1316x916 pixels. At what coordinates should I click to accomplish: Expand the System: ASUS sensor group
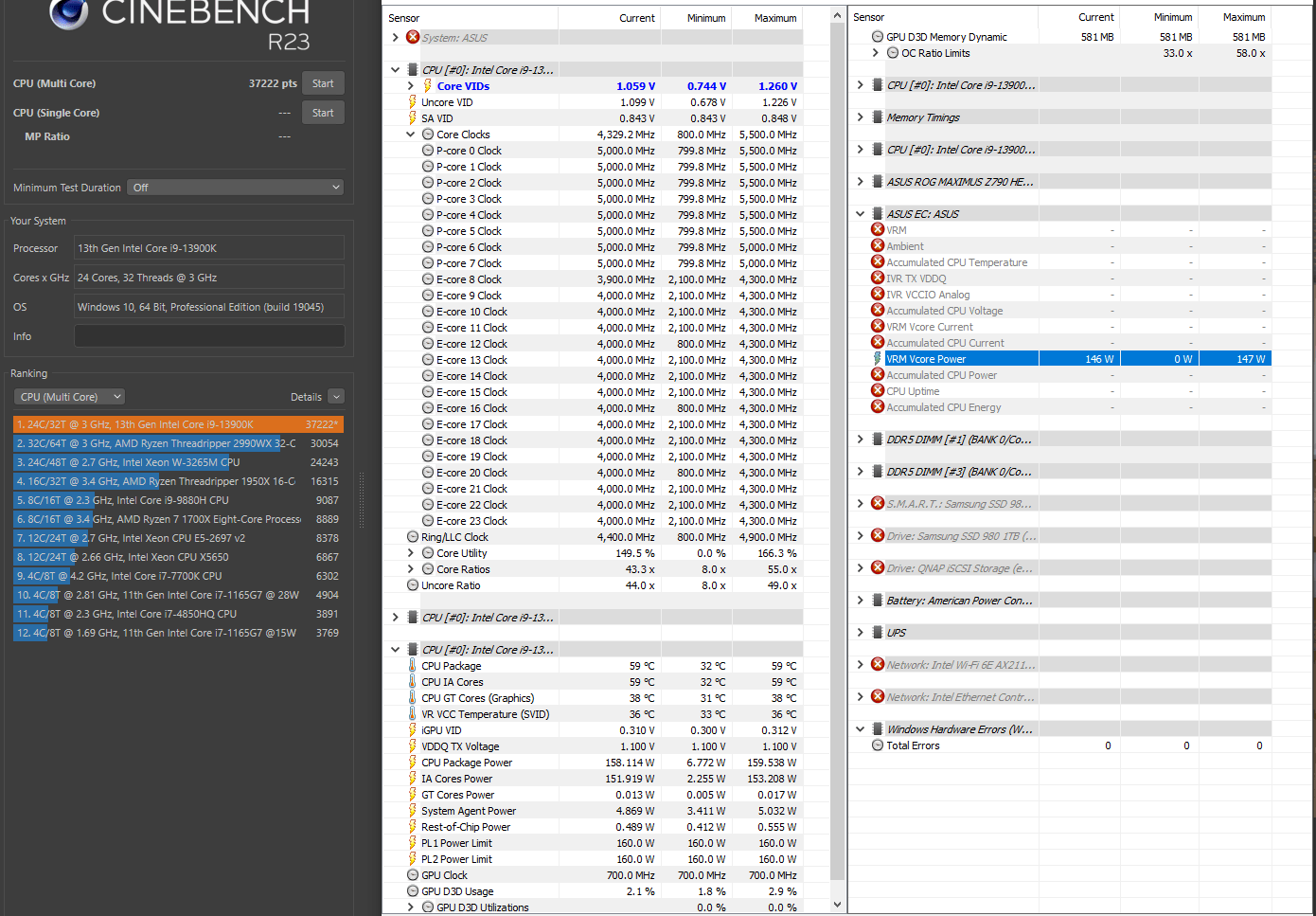click(395, 38)
